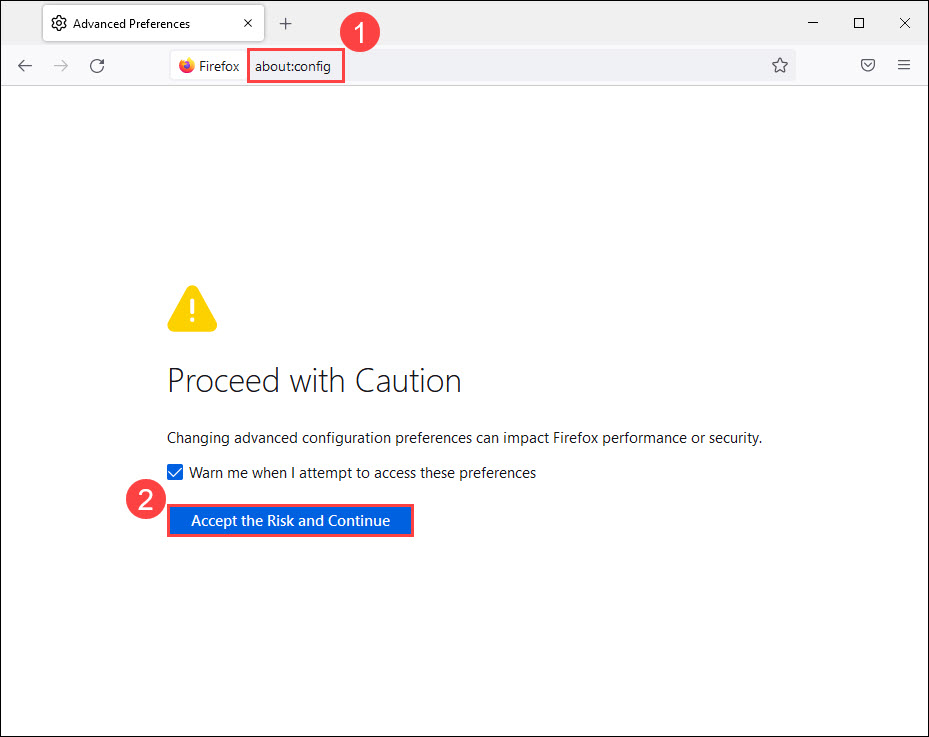The height and width of the screenshot is (737, 929).
Task: Uncheck the warn me checkbox
Action: tap(175, 472)
